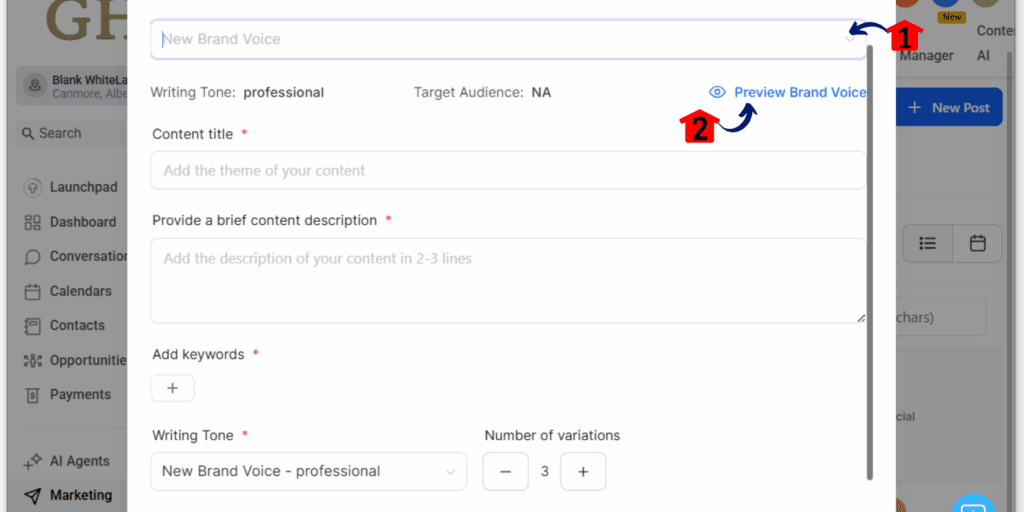
Task: Switch to the list view icon
Action: click(x=927, y=244)
